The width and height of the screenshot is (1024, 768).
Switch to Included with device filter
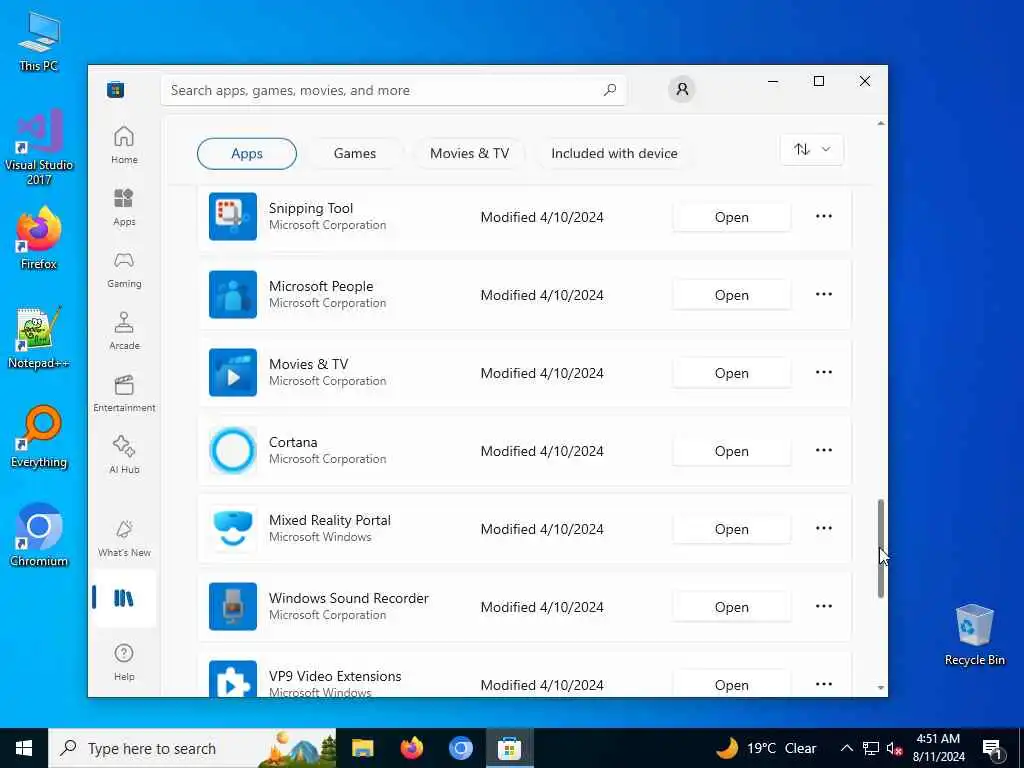(614, 153)
